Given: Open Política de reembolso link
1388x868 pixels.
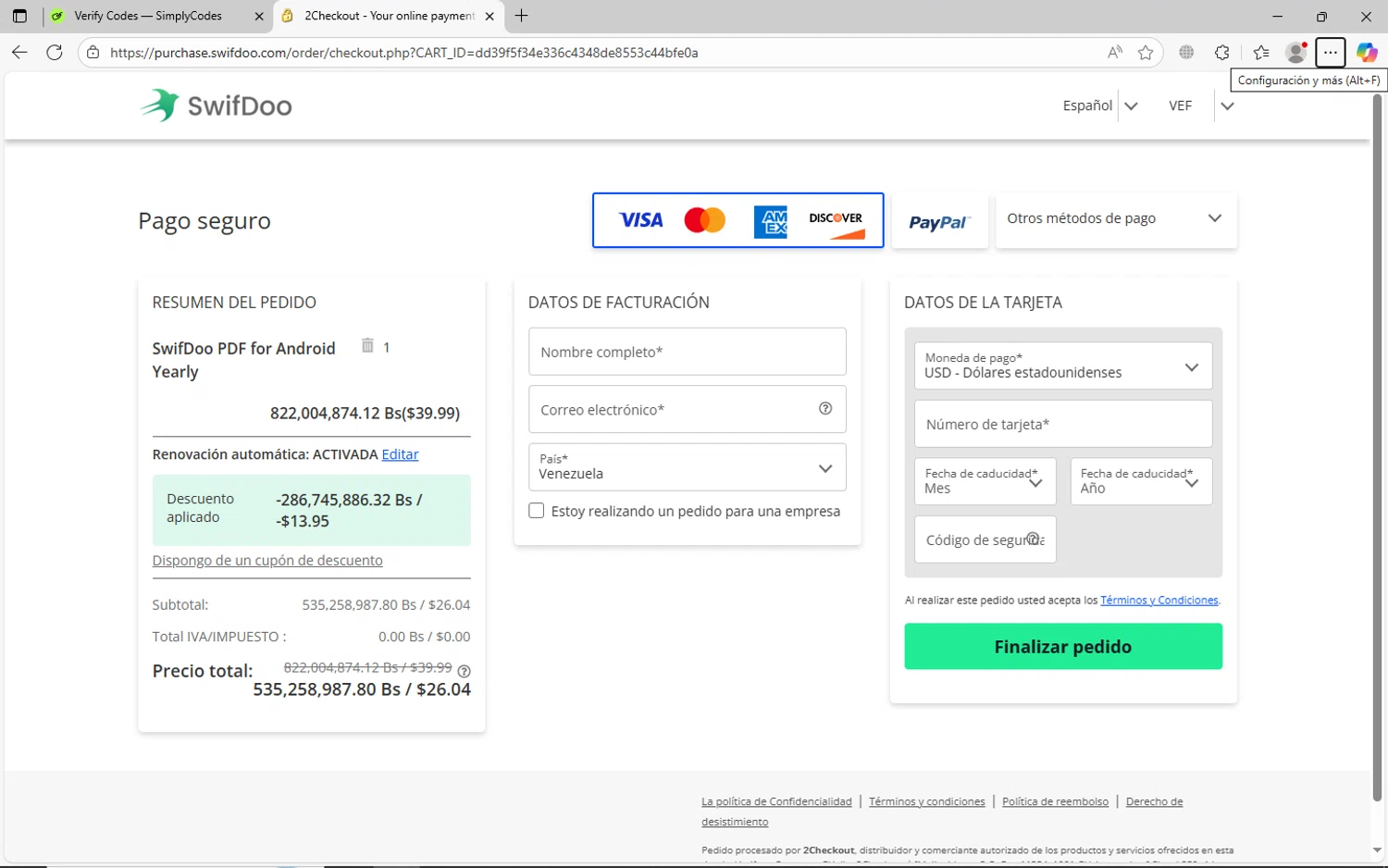Looking at the screenshot, I should click(1055, 801).
